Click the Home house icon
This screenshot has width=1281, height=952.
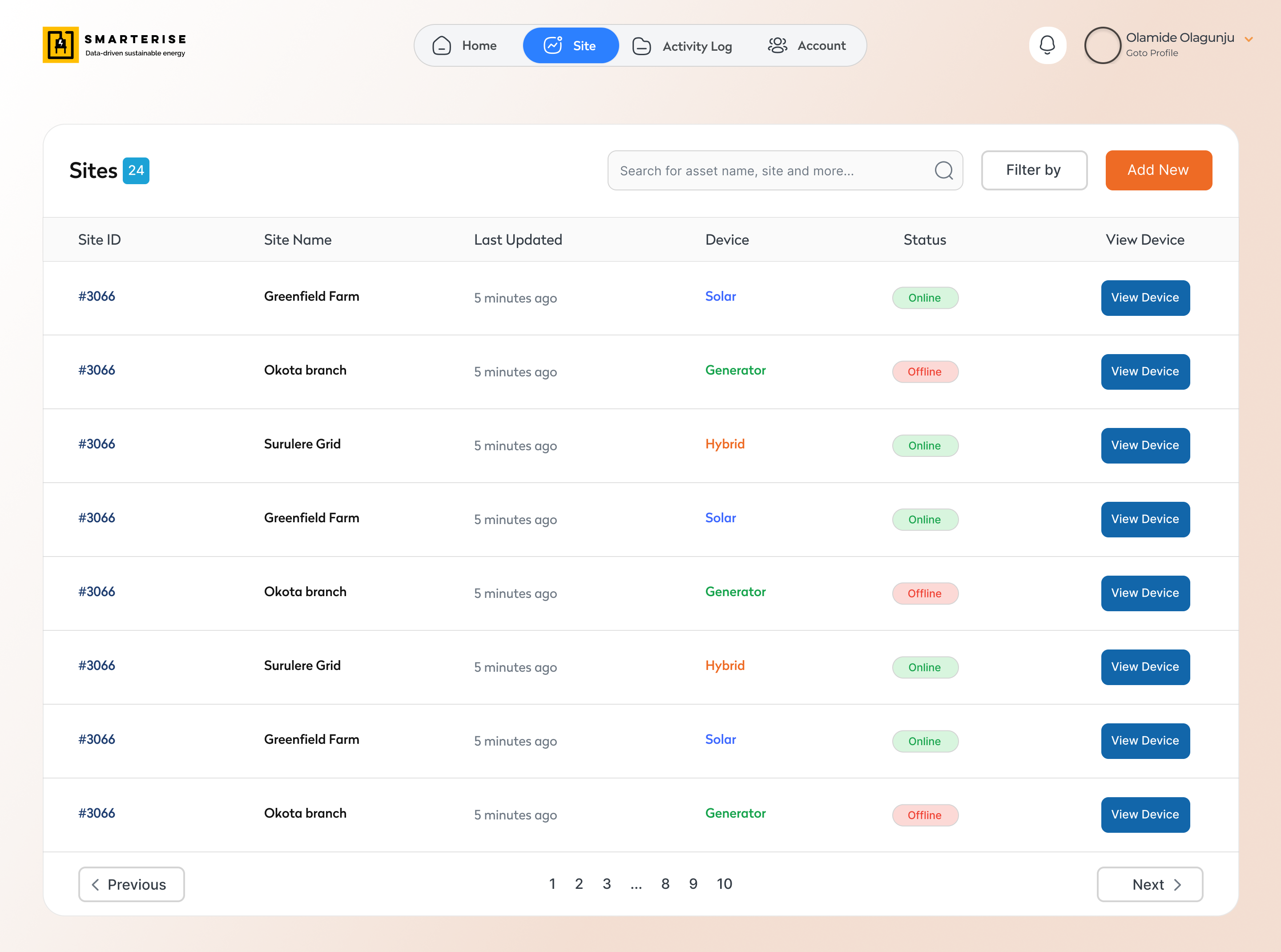point(441,45)
